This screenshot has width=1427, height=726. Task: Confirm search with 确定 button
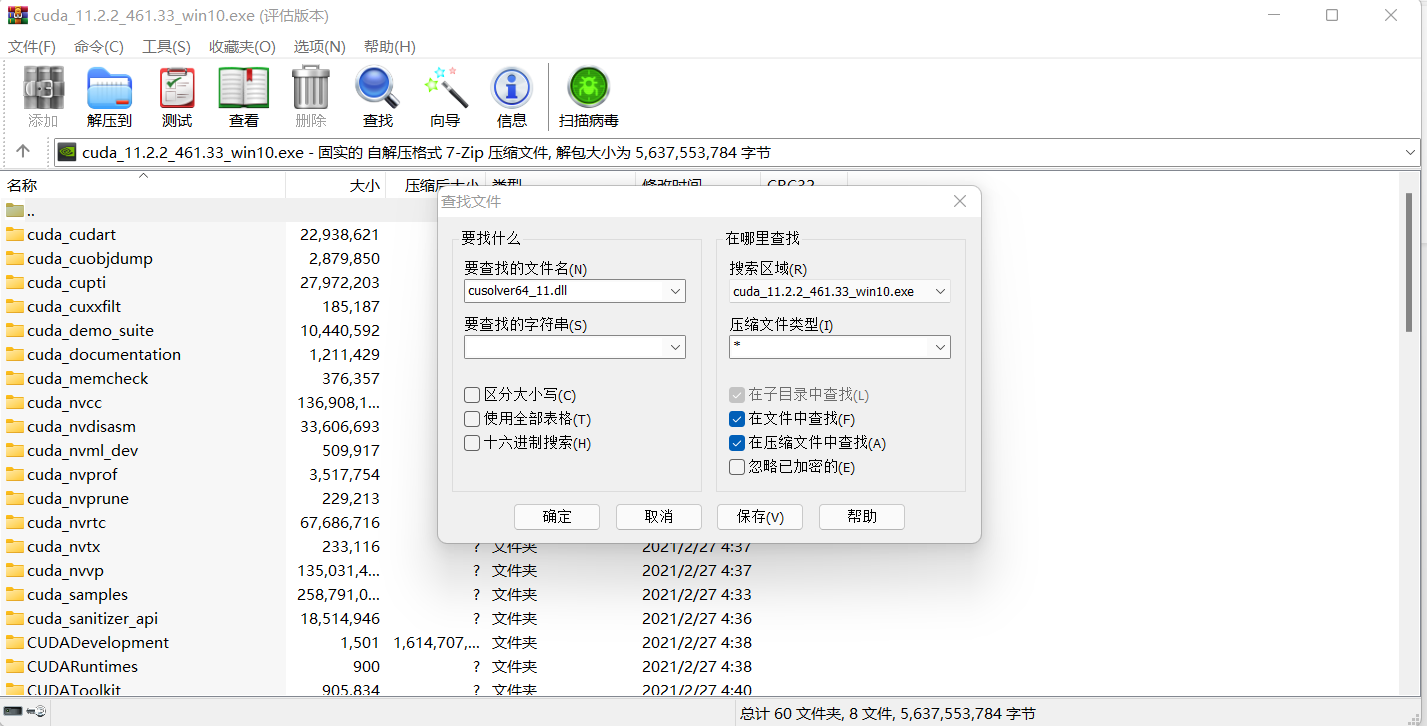click(x=557, y=516)
